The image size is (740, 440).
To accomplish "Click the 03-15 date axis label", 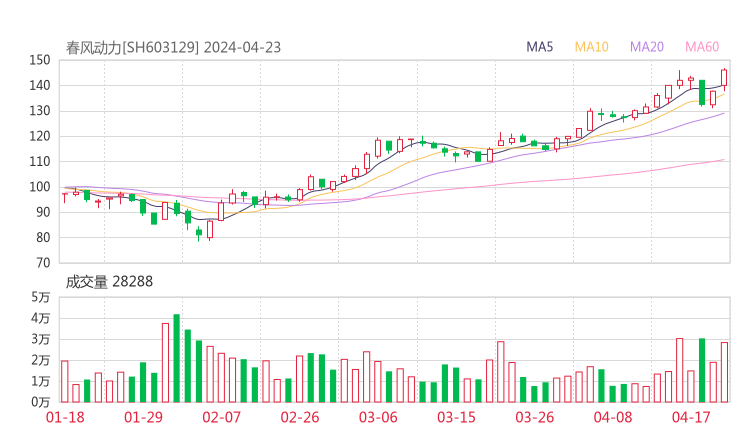I will pos(456,417).
